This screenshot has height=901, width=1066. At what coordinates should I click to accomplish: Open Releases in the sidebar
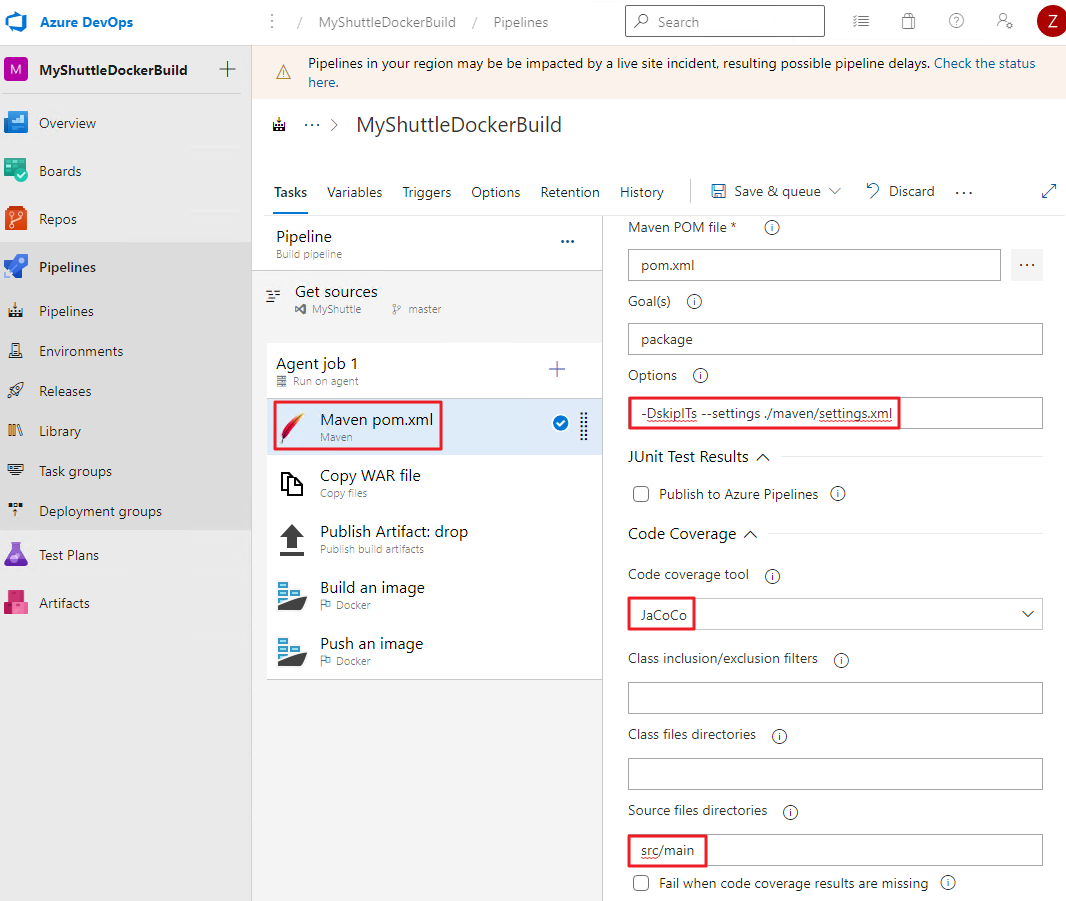(65, 392)
